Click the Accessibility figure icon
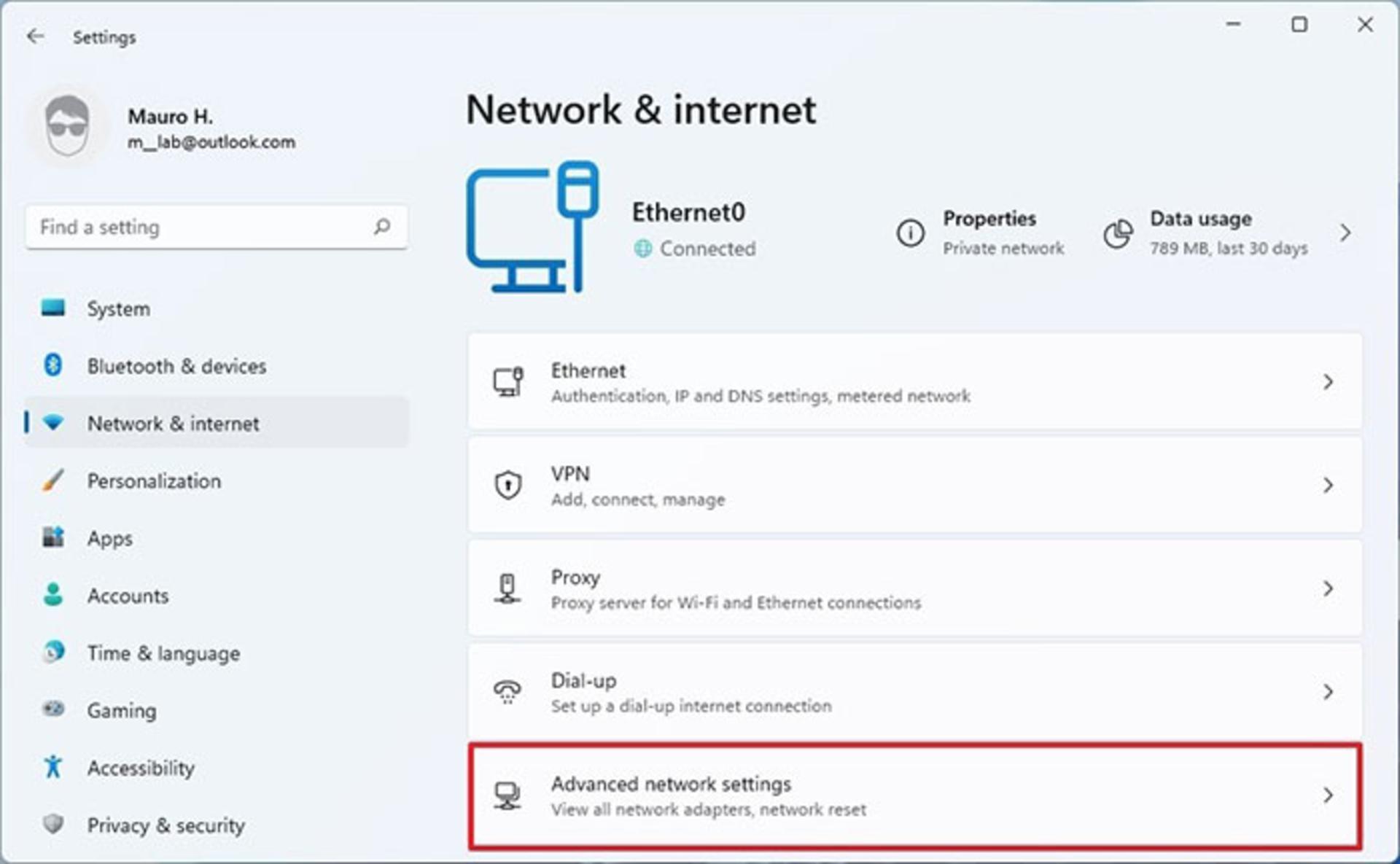Image resolution: width=1400 pixels, height=864 pixels. 53,767
